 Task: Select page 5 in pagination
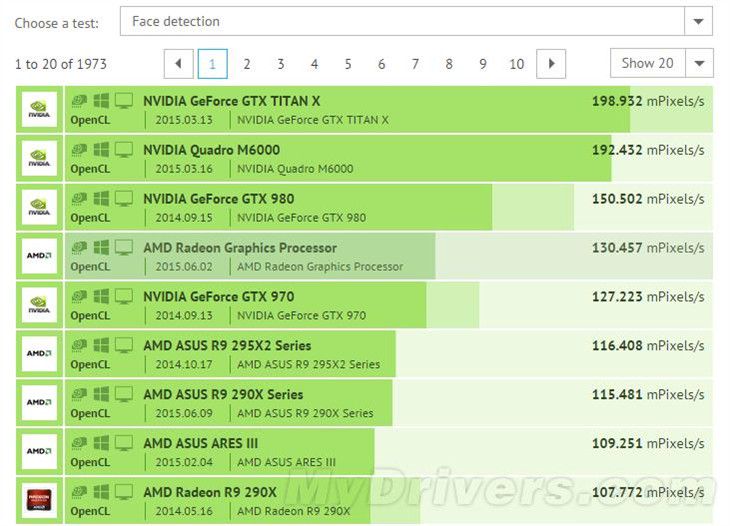(348, 64)
